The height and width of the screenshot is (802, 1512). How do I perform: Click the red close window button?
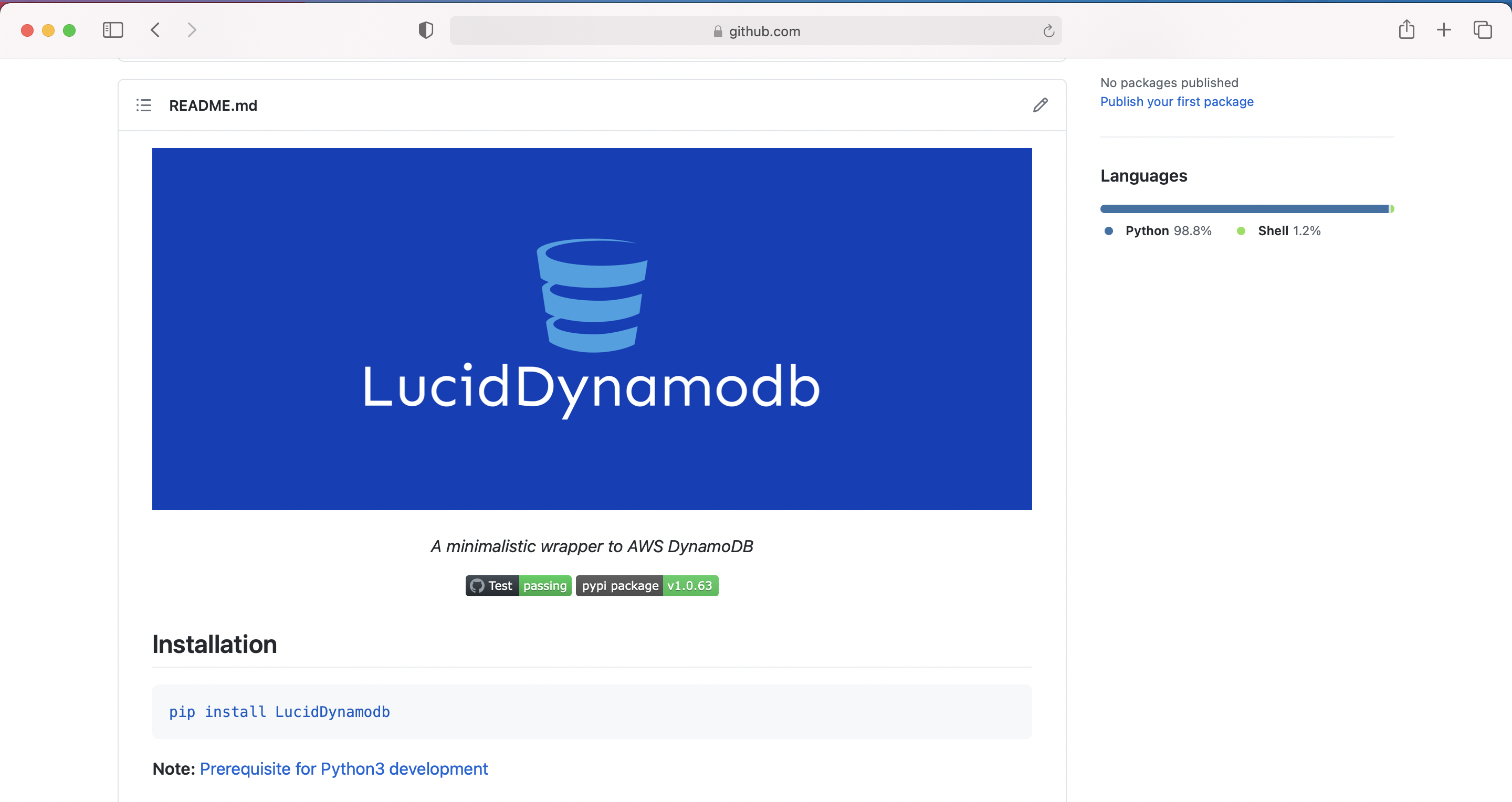tap(27, 30)
